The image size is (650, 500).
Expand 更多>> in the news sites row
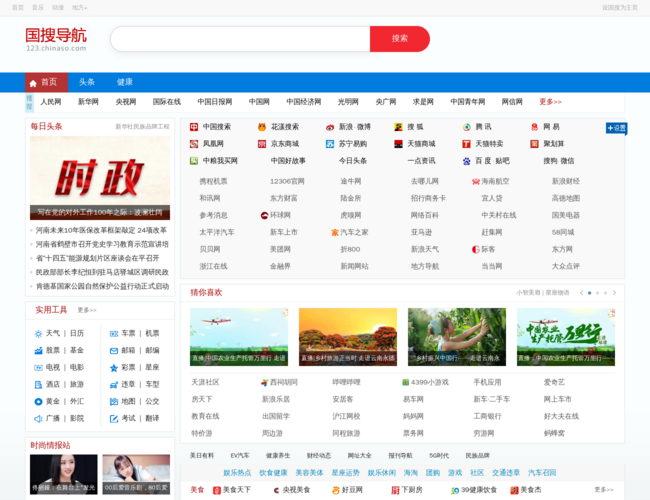(x=550, y=102)
